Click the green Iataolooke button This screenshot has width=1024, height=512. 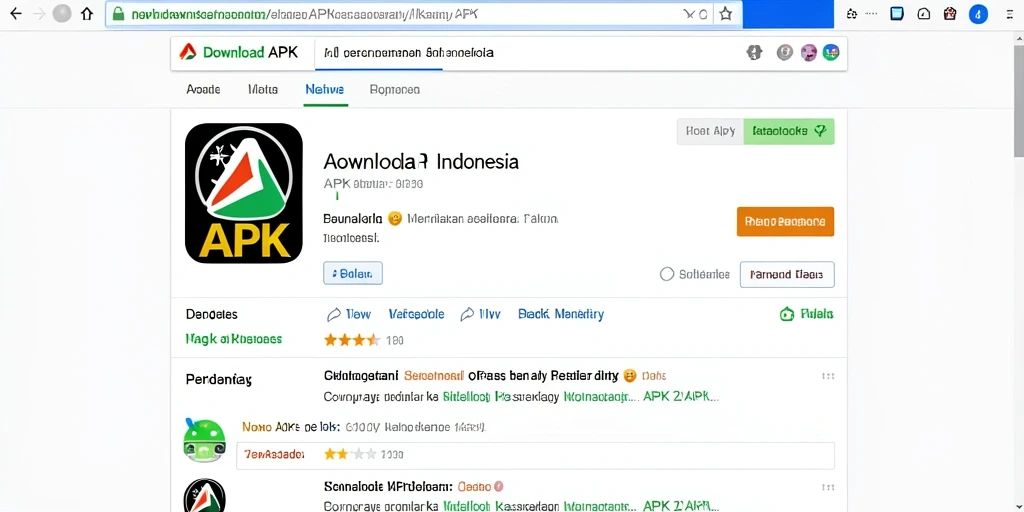(x=789, y=131)
